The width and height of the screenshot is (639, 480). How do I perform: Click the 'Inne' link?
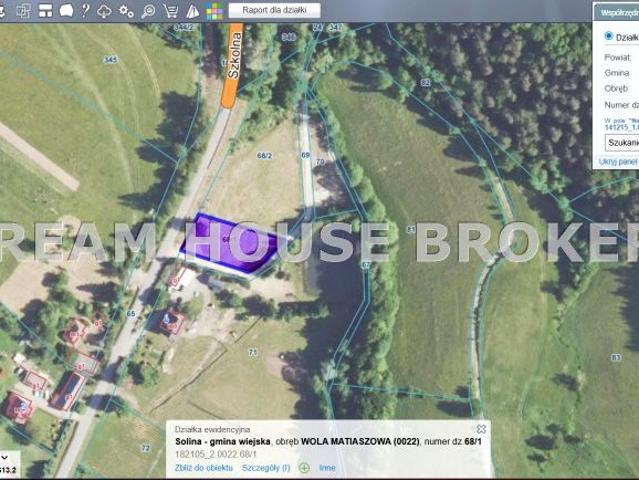[x=327, y=468]
